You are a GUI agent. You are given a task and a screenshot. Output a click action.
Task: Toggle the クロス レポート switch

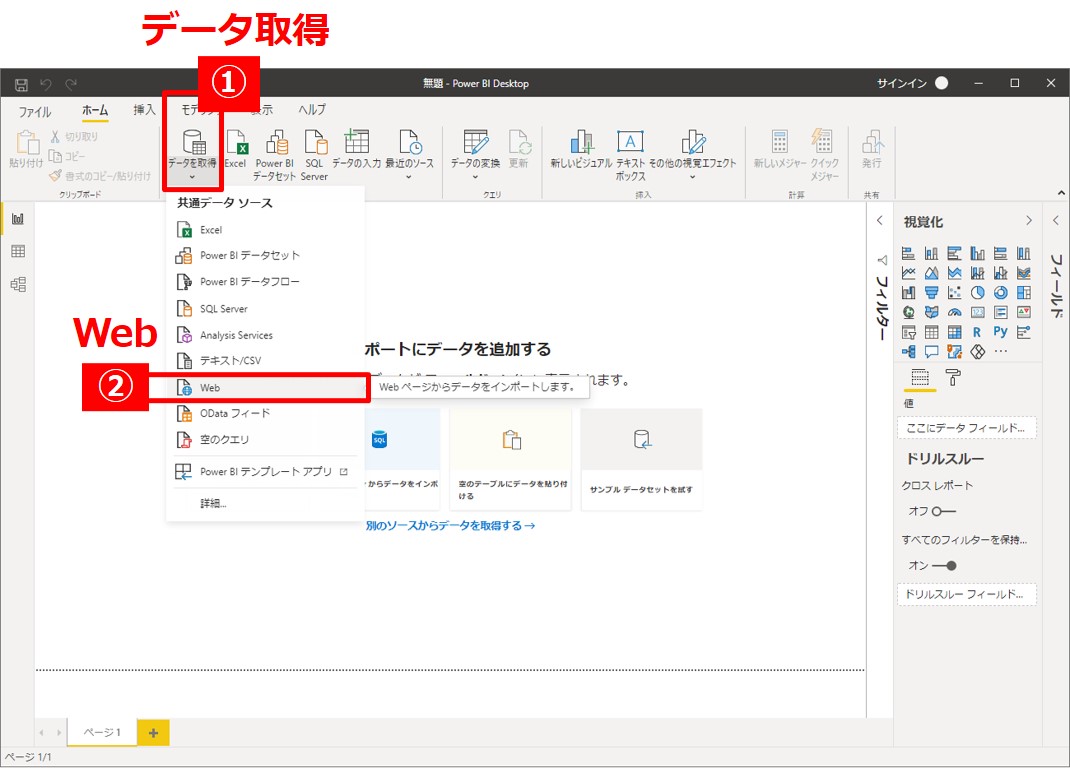[943, 511]
